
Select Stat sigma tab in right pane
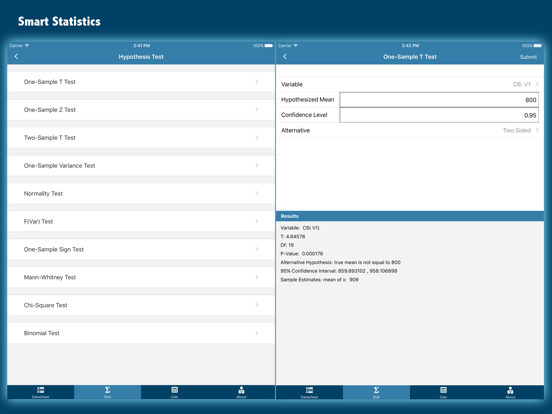tap(376, 392)
